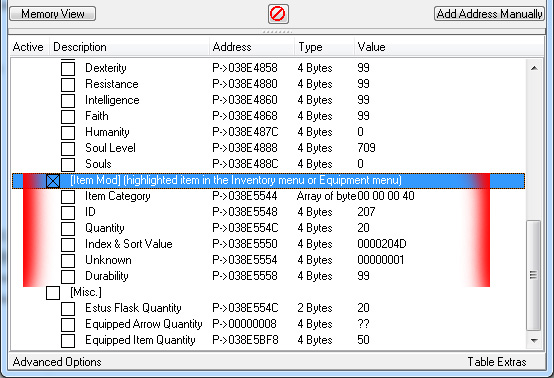Select the Equipped Arrow Quantity row
Image resolution: width=554 pixels, height=378 pixels.
coord(269,324)
